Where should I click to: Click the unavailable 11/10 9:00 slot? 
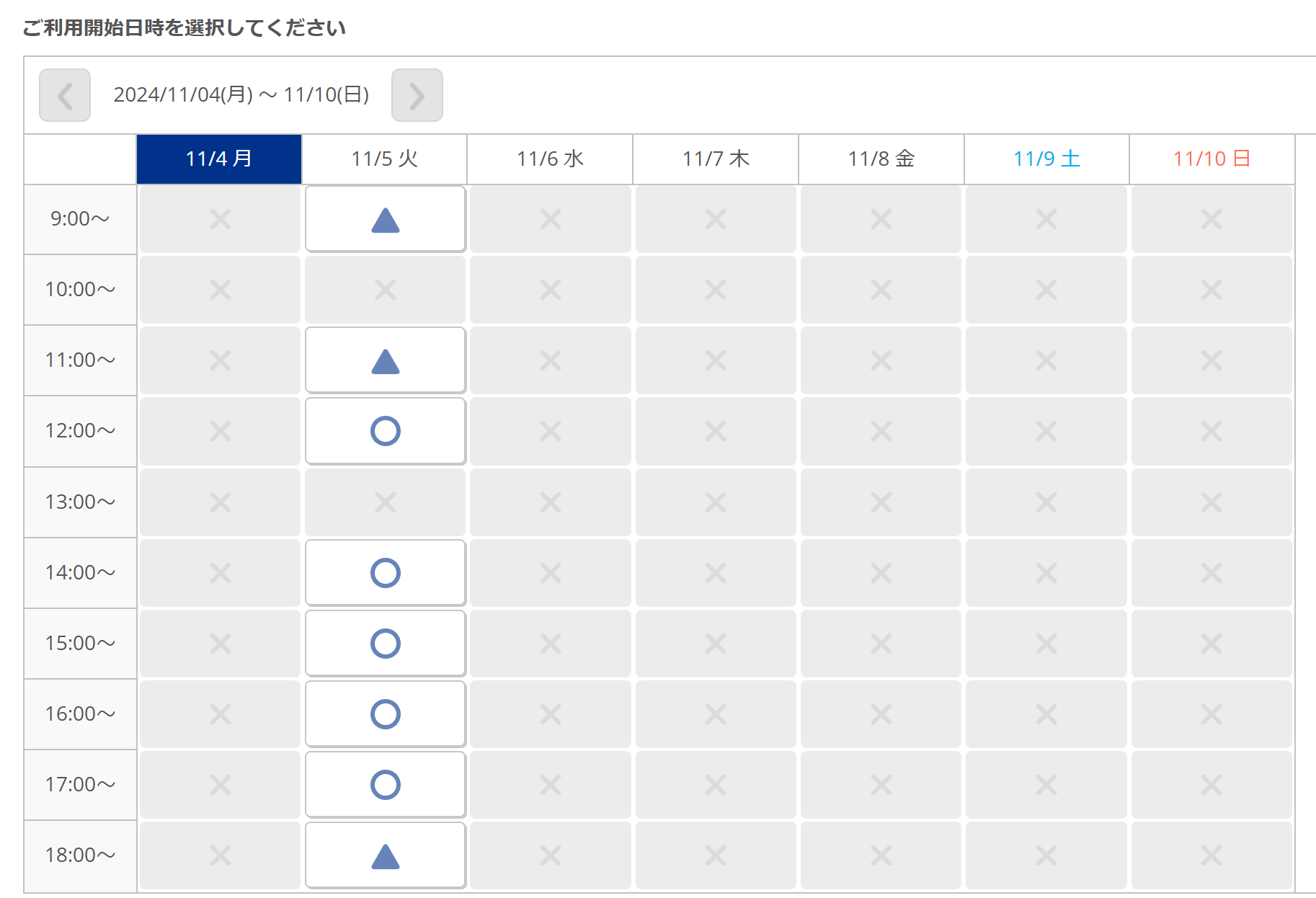pyautogui.click(x=1211, y=219)
